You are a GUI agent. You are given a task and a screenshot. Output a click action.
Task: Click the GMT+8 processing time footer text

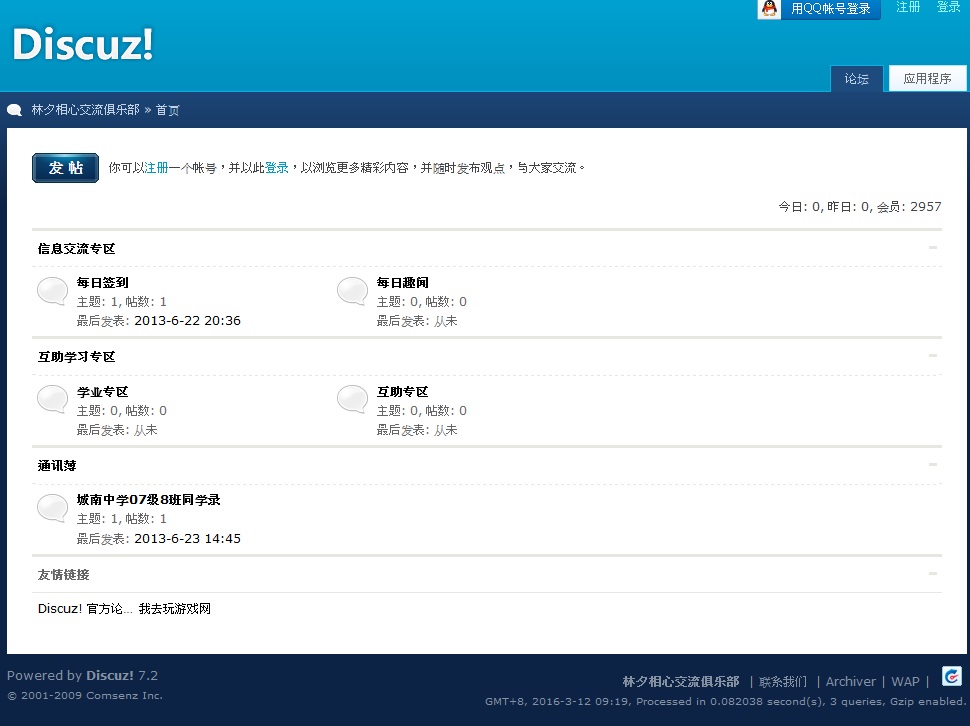(725, 701)
